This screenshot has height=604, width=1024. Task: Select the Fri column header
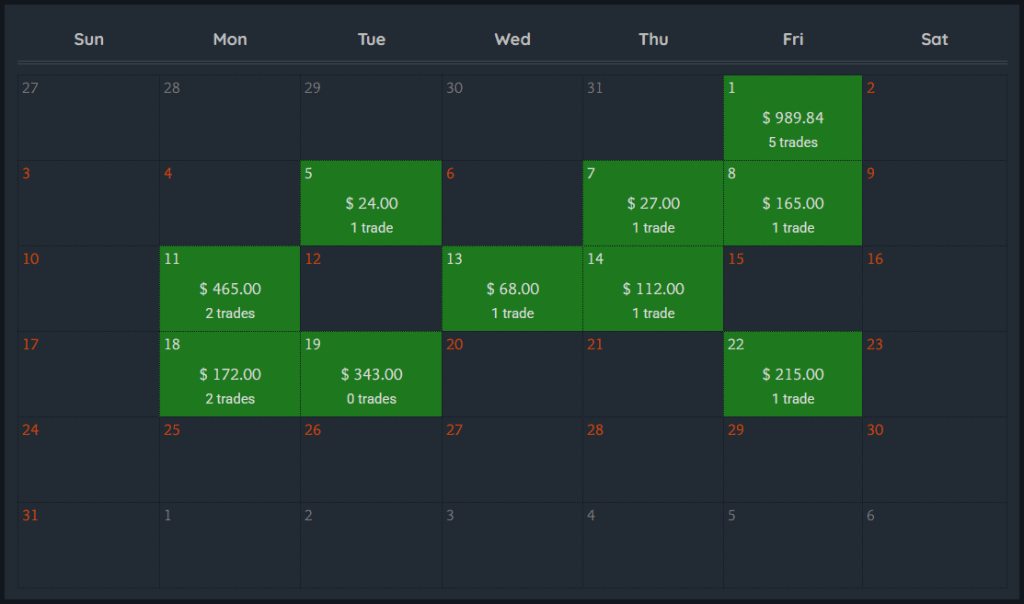coord(793,40)
